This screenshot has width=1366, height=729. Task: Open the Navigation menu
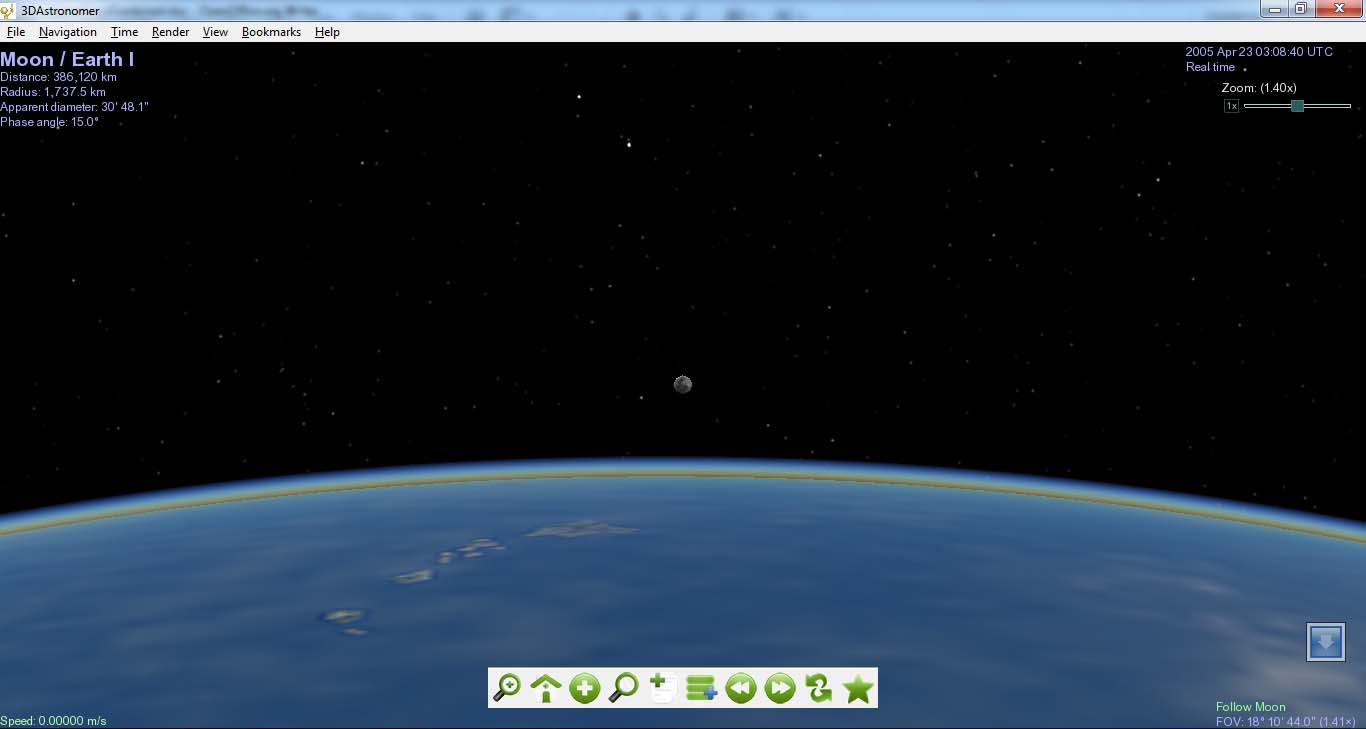point(68,32)
